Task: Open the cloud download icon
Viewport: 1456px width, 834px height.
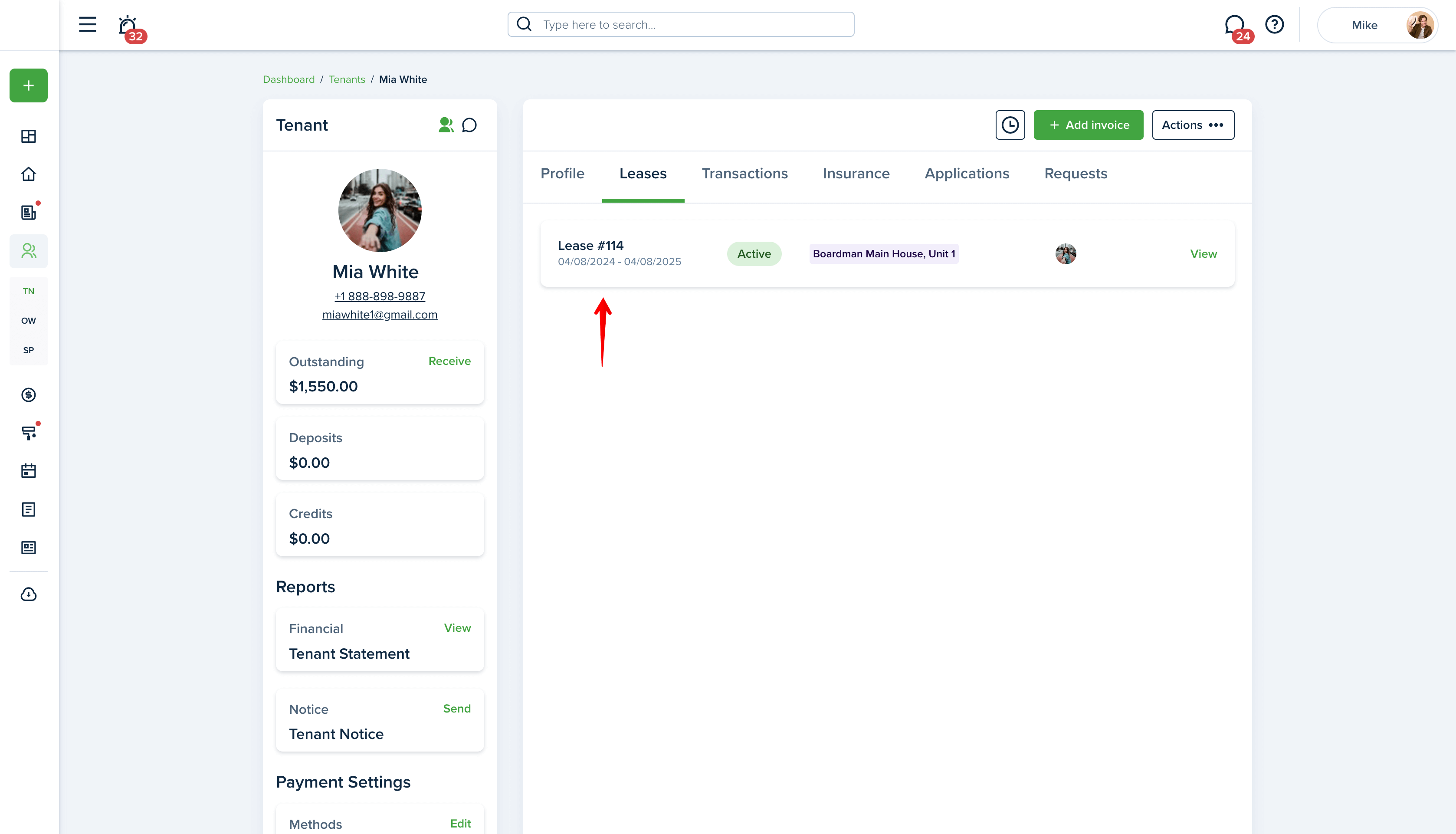Action: pyautogui.click(x=29, y=594)
